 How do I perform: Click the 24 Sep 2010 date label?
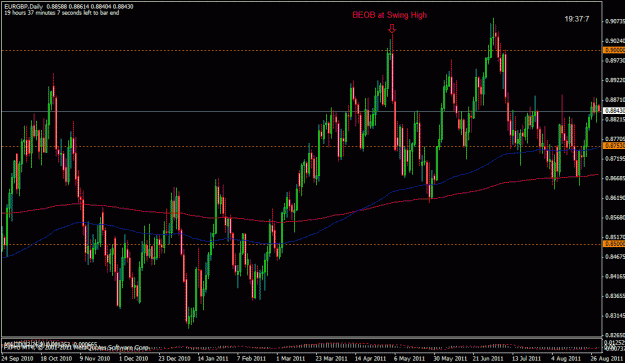coord(18,358)
